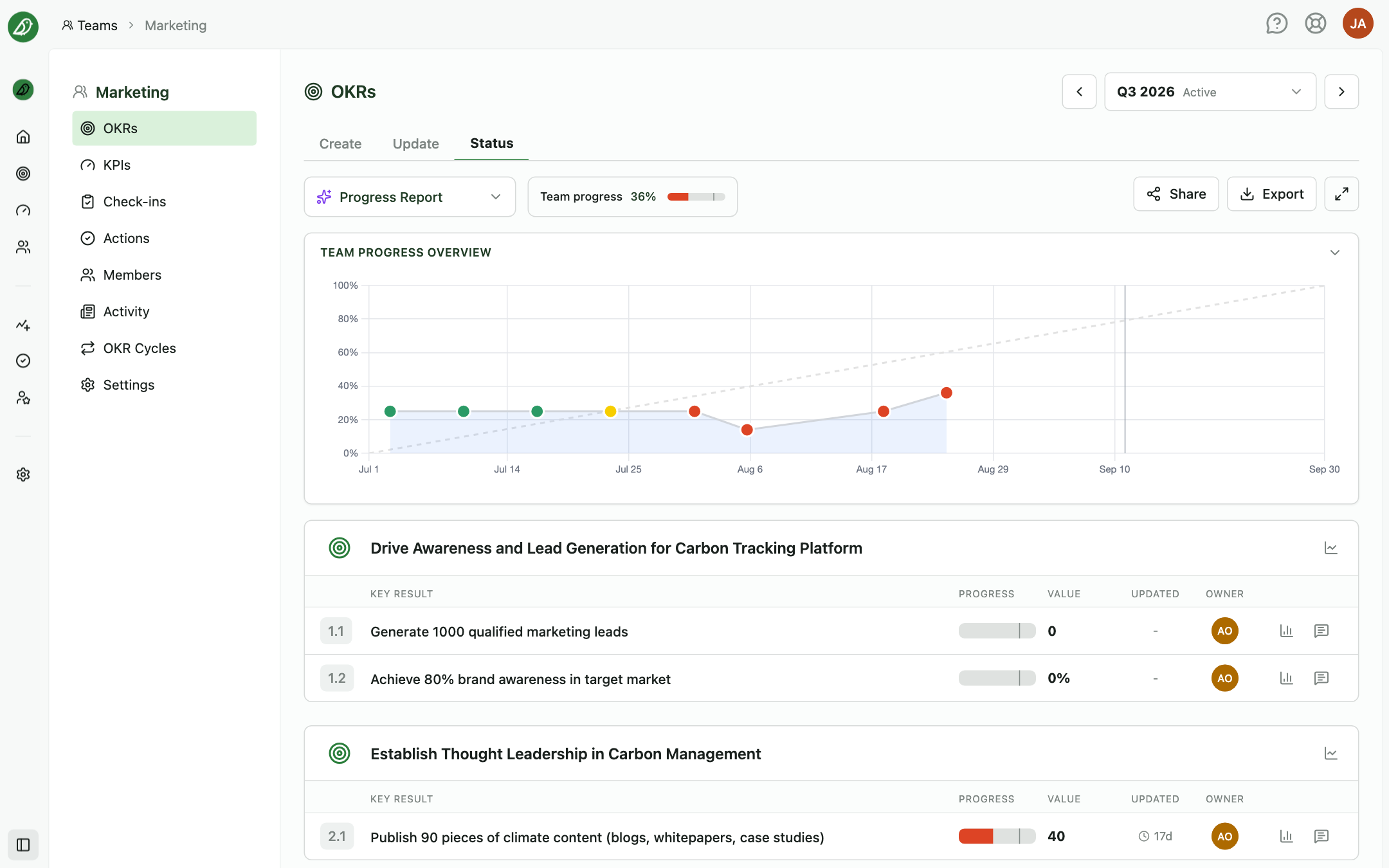The width and height of the screenshot is (1389, 868).
Task: Go to the previous OKR cycle
Action: pyautogui.click(x=1079, y=92)
